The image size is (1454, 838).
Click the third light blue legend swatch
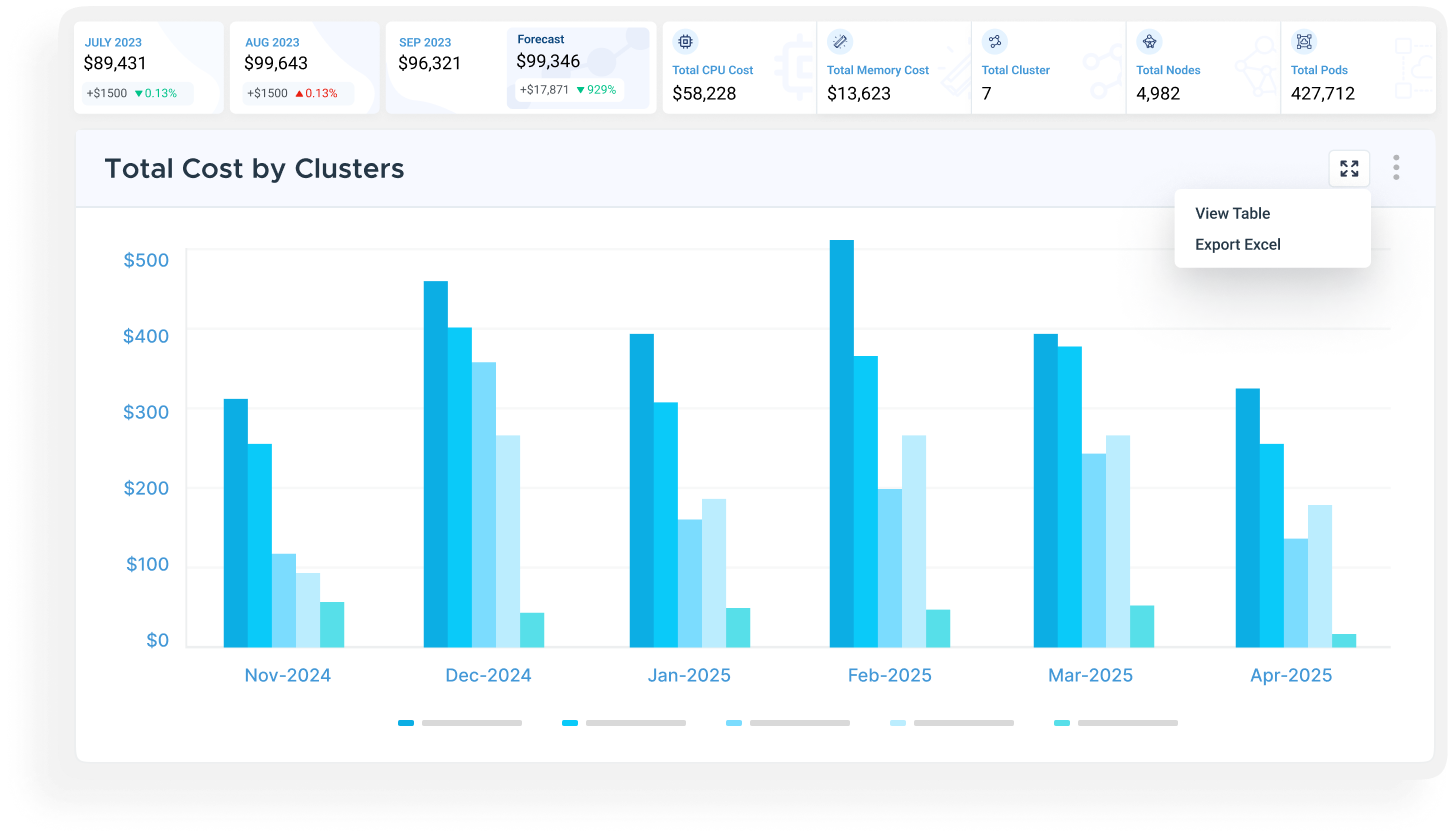734,722
